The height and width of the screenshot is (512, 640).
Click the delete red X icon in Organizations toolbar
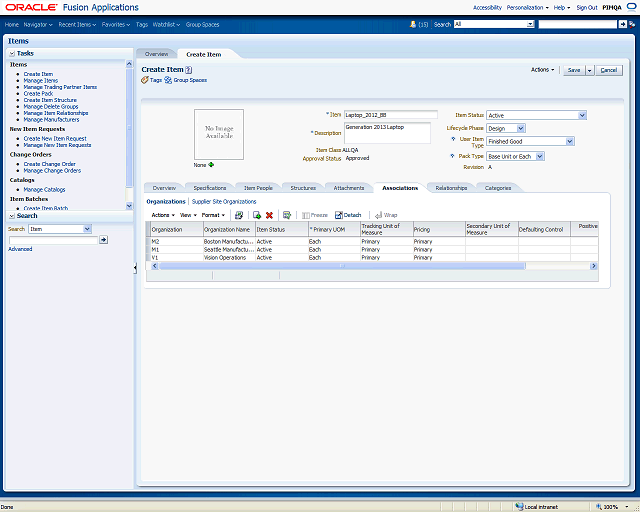click(269, 215)
